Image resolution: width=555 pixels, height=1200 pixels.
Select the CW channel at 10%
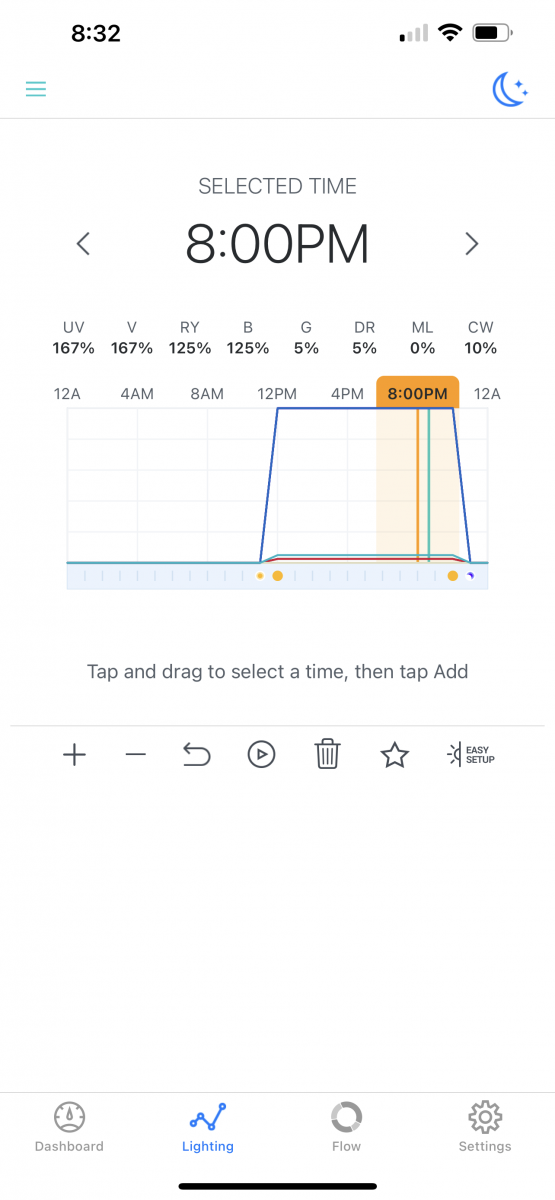(x=481, y=338)
